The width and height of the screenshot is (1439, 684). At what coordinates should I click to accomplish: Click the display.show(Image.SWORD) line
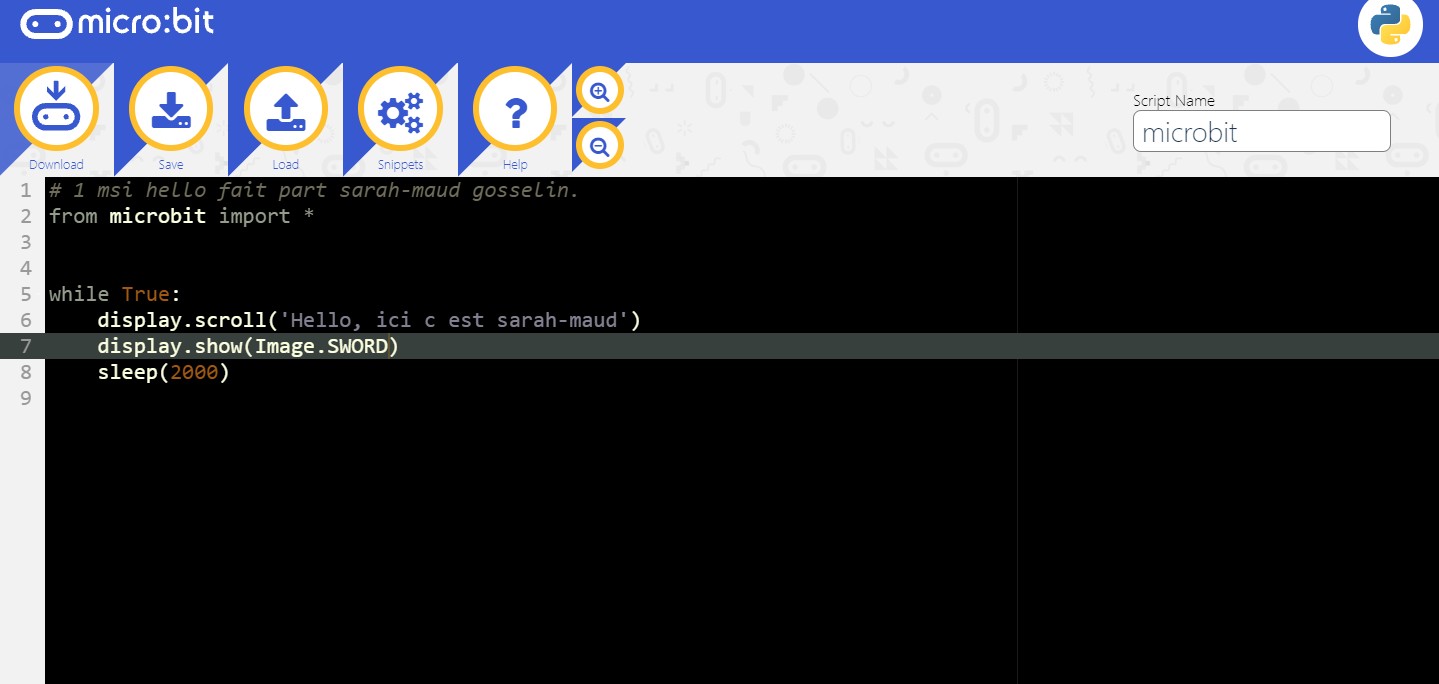248,346
